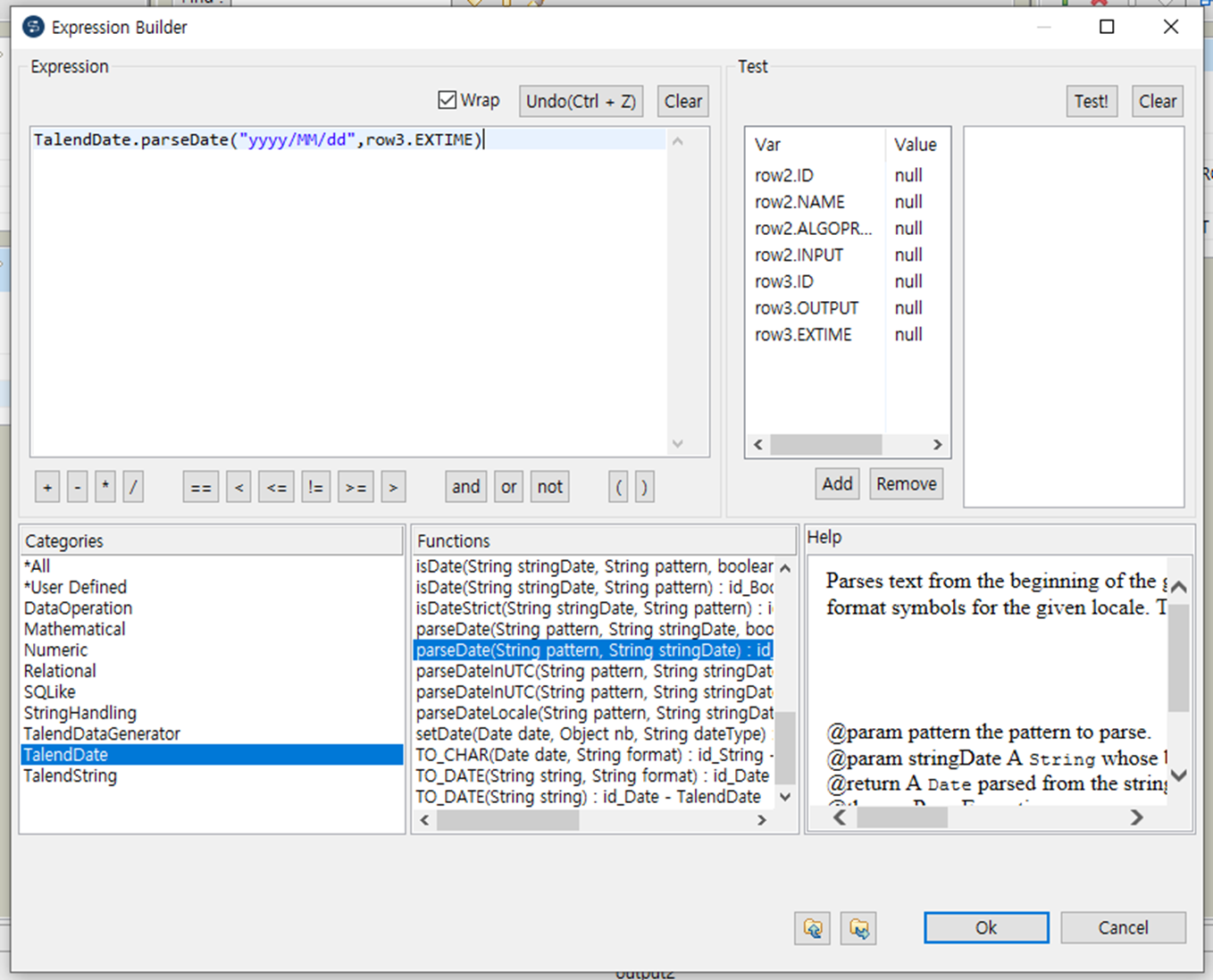Image resolution: width=1213 pixels, height=980 pixels.
Task: Select the StringHandling category
Action: [212, 713]
